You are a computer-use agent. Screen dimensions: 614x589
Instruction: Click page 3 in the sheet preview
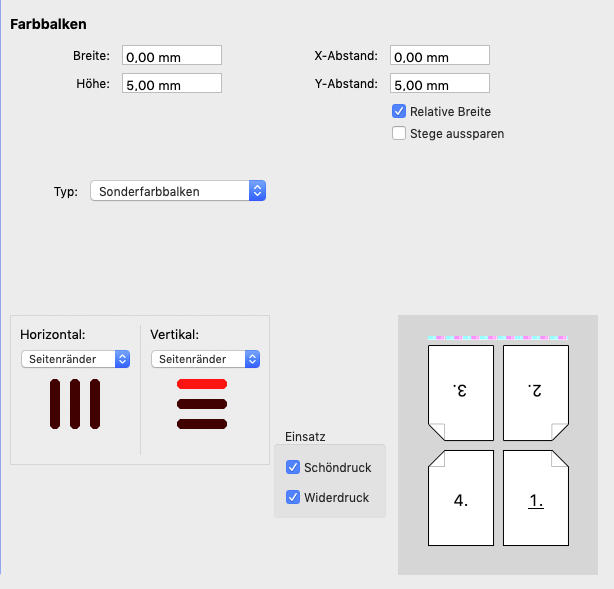point(460,393)
